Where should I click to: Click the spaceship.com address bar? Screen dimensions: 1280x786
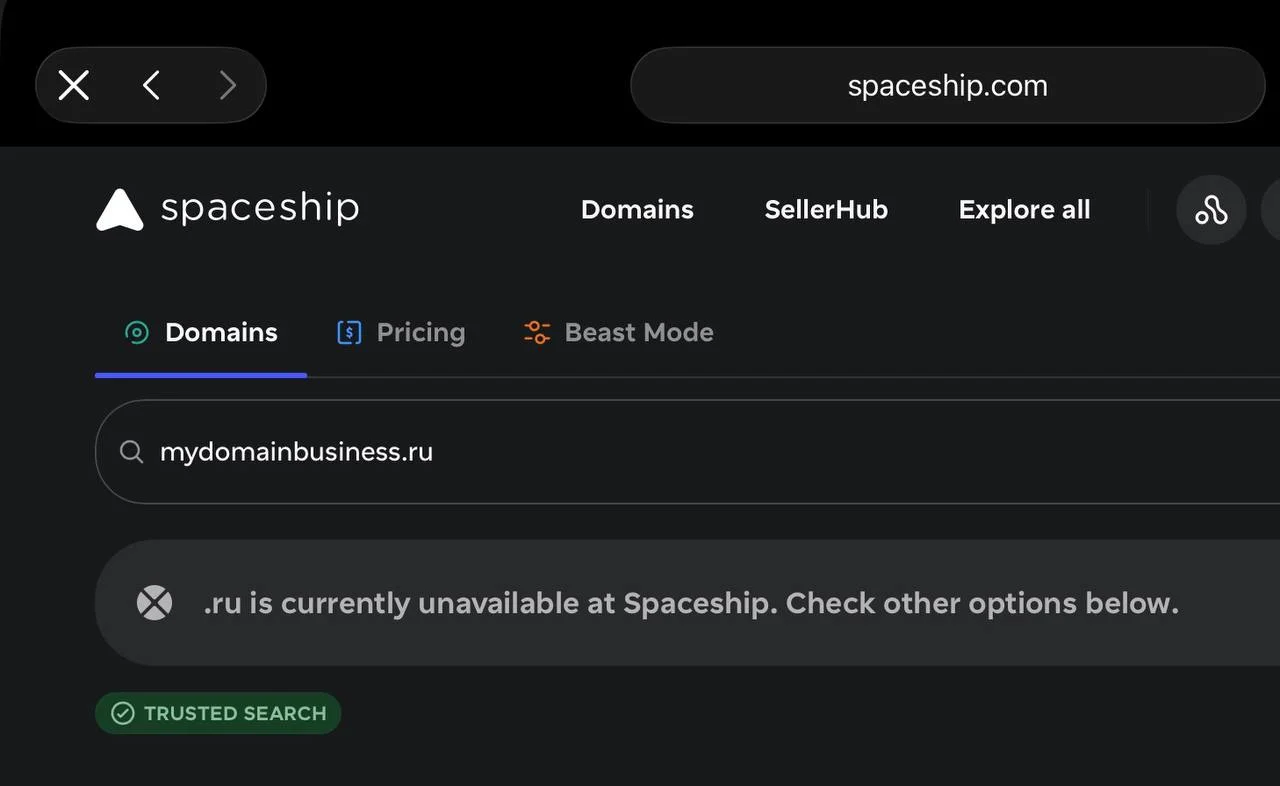tap(947, 85)
